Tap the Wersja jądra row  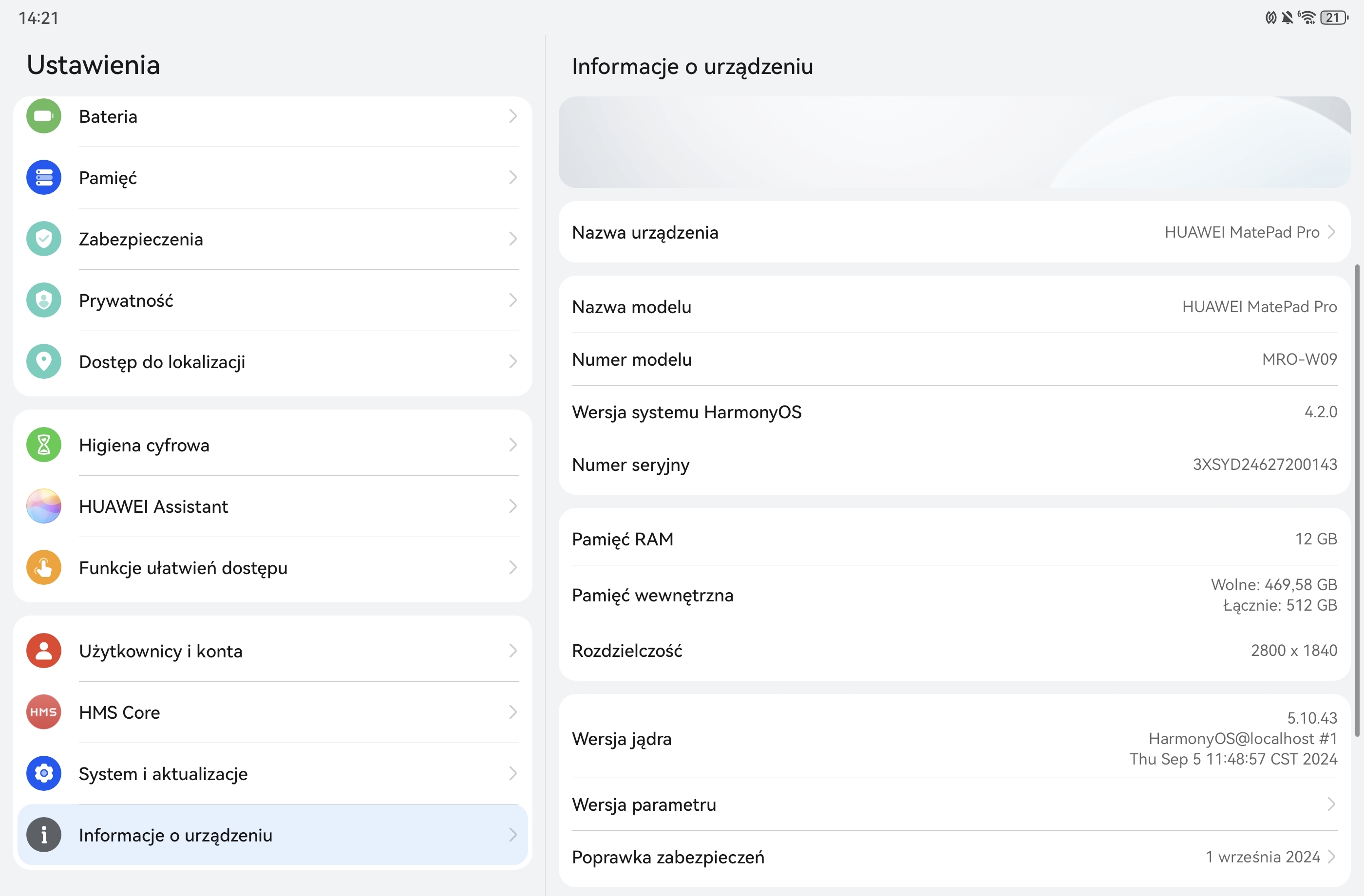tap(954, 738)
